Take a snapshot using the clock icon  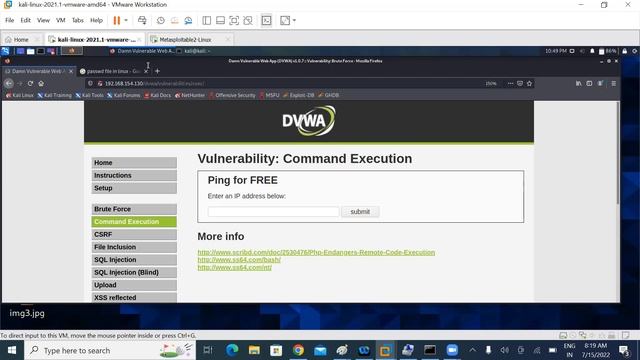tap(160, 20)
